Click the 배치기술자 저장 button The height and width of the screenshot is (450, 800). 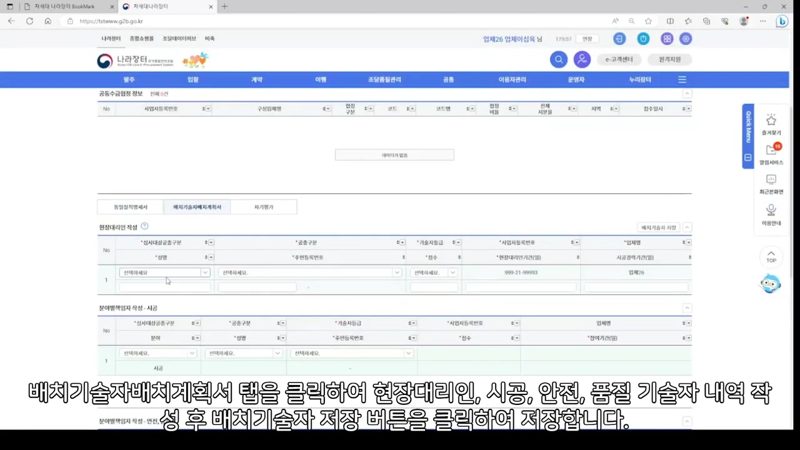[659, 228]
